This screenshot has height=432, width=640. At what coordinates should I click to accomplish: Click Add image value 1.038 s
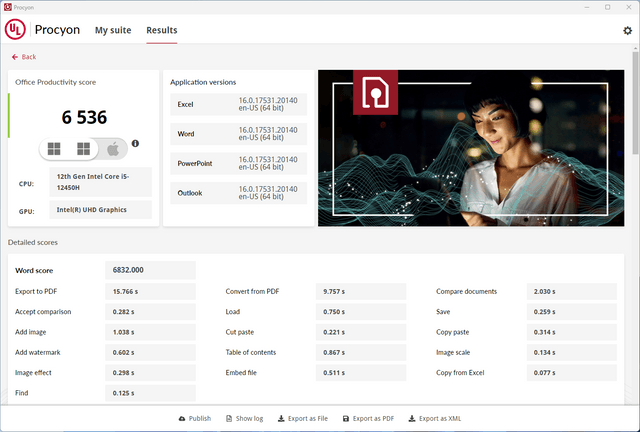tap(150, 332)
